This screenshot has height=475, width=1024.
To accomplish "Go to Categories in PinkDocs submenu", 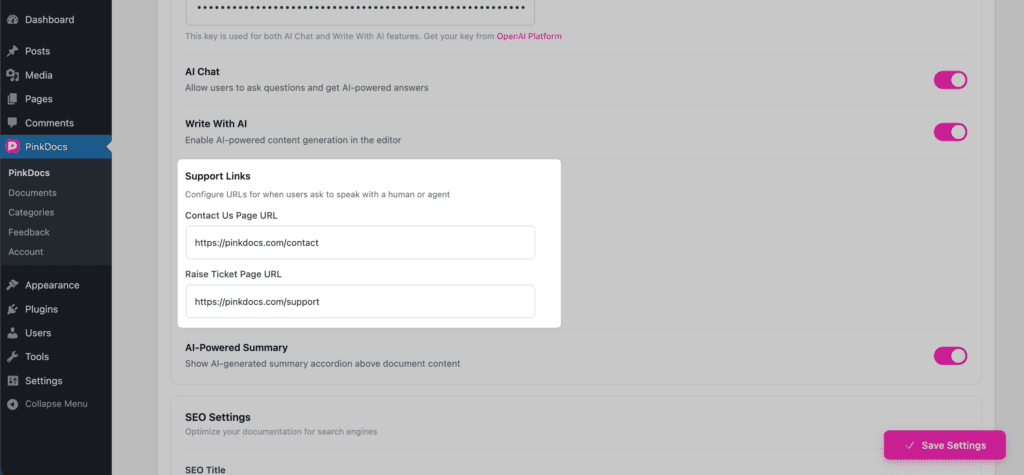I will [31, 212].
